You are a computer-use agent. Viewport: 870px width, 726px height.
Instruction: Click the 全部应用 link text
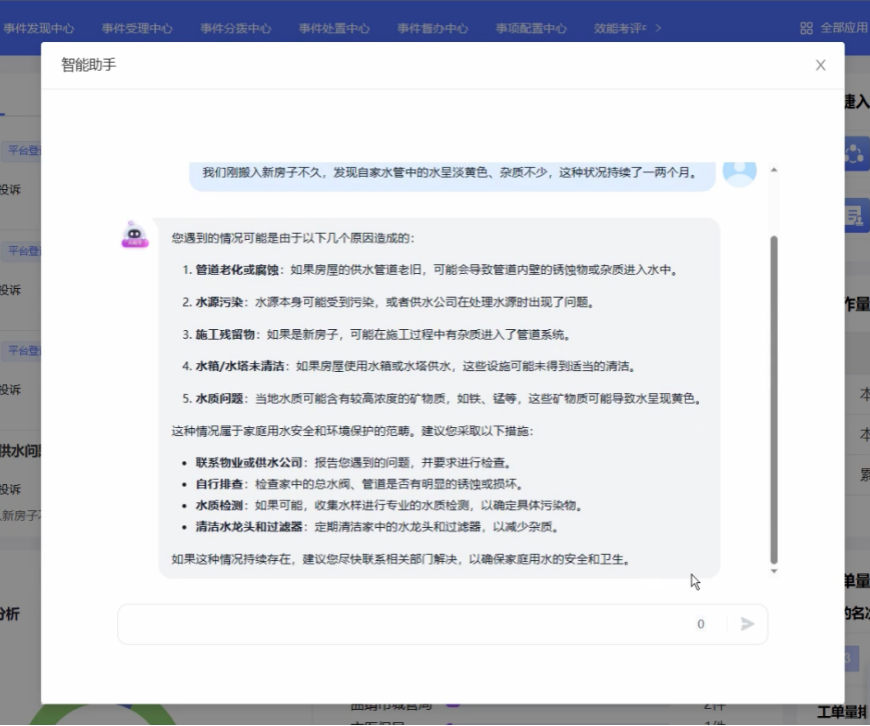[843, 28]
